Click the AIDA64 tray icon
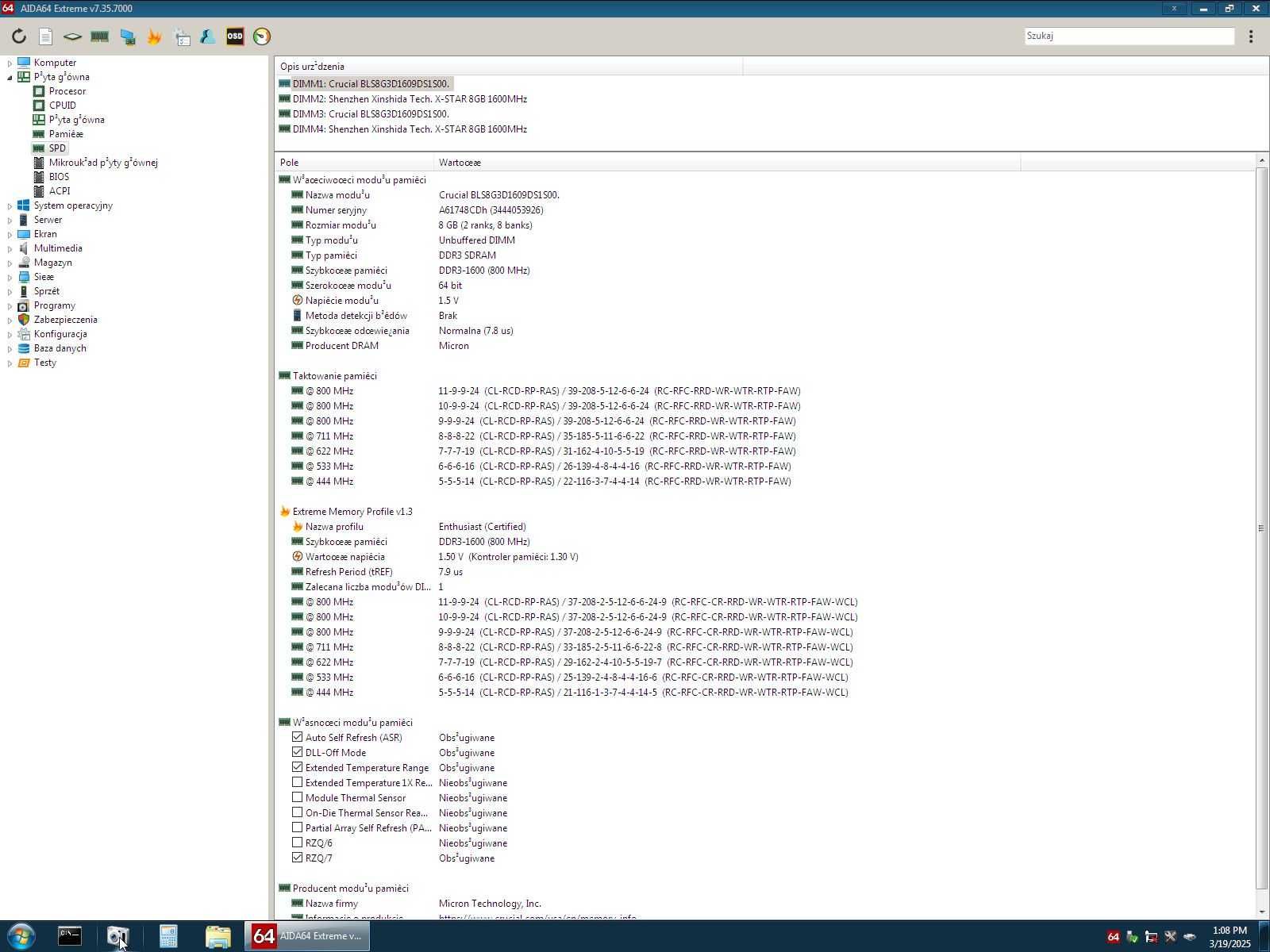Viewport: 1270px width, 952px height. (1113, 937)
